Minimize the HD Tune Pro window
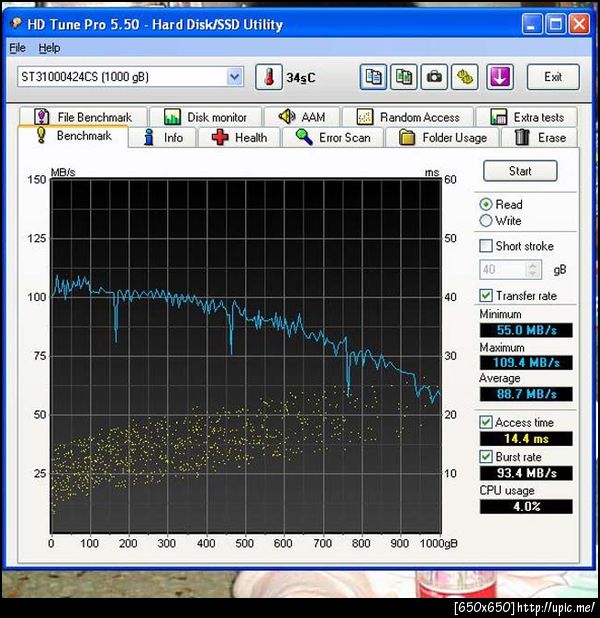Viewport: 600px width, 618px height. (532, 24)
